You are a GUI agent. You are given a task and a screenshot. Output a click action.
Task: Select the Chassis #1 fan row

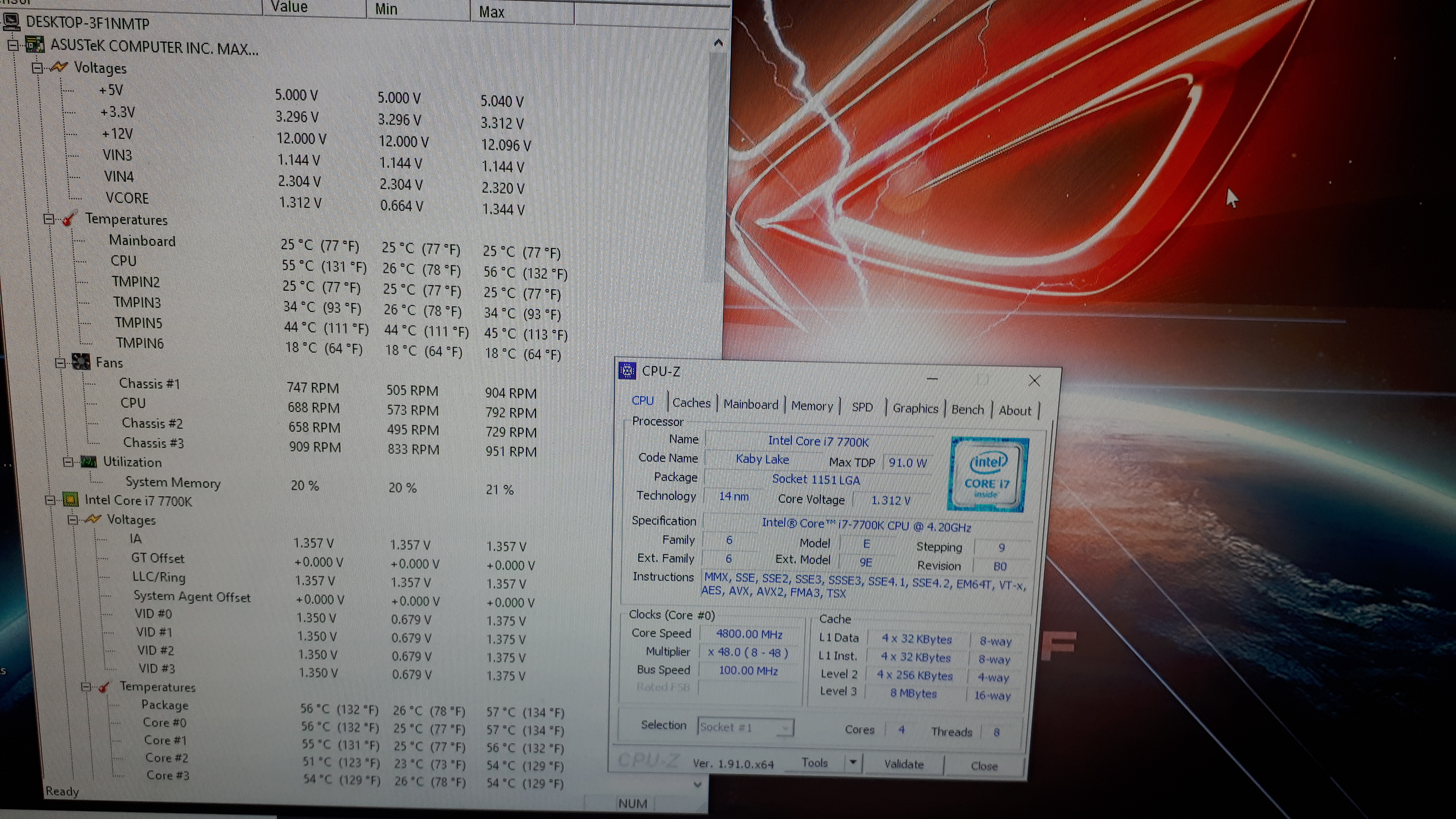(x=328, y=388)
